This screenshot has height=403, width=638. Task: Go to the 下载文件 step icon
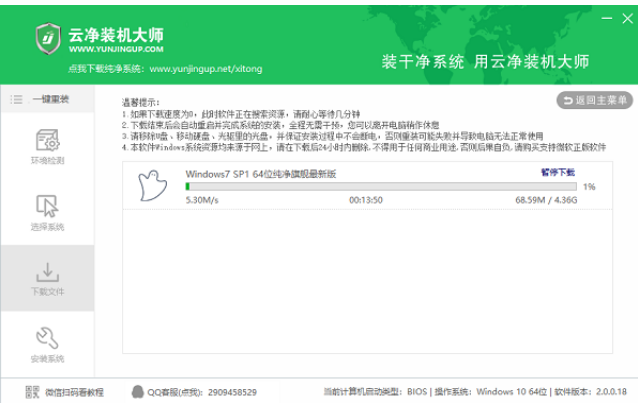tap(47, 273)
